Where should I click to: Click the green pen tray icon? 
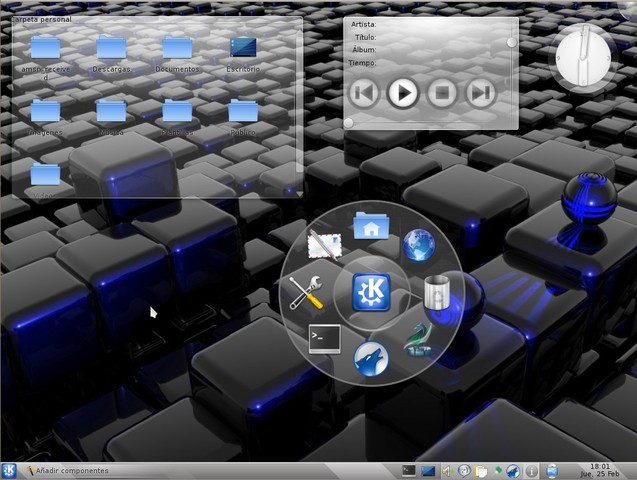pos(498,471)
